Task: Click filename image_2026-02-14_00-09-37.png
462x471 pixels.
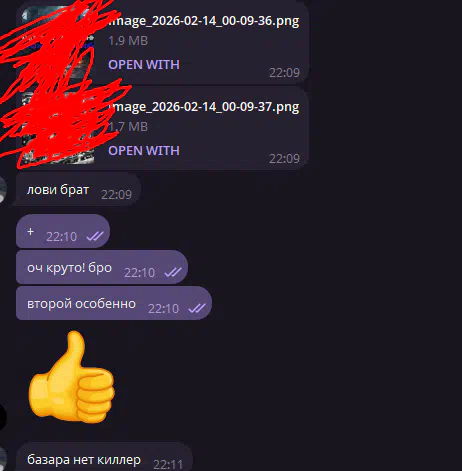Action: 204,107
